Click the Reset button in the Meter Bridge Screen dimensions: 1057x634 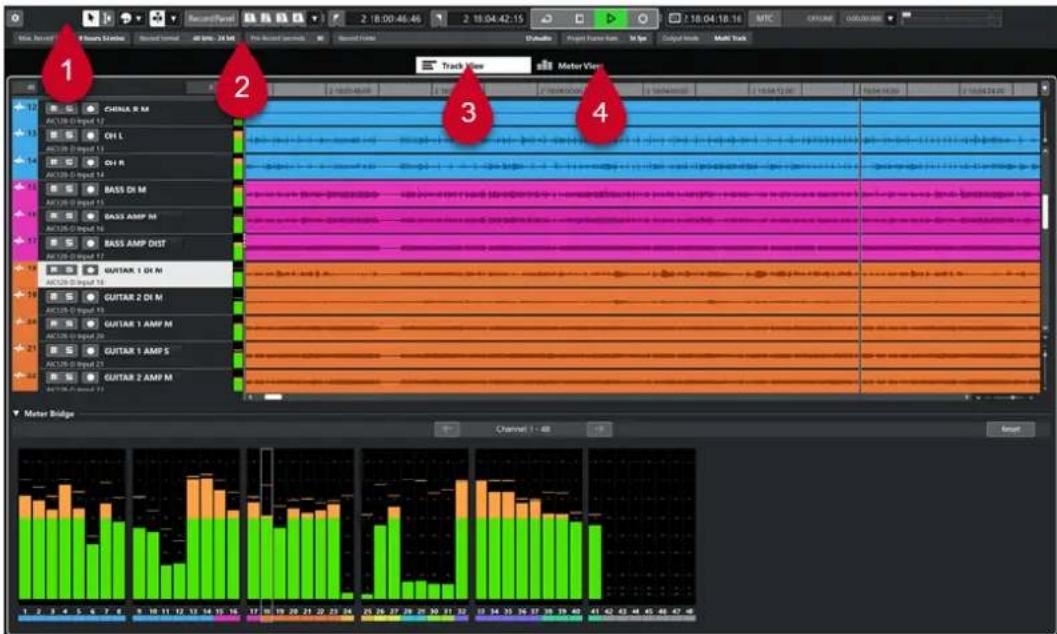(1010, 429)
